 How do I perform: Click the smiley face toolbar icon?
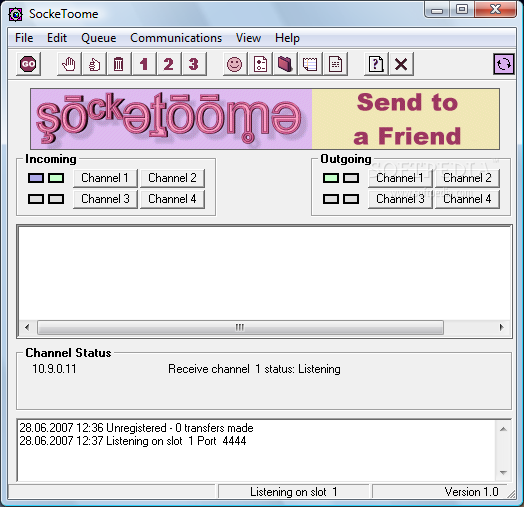235,64
